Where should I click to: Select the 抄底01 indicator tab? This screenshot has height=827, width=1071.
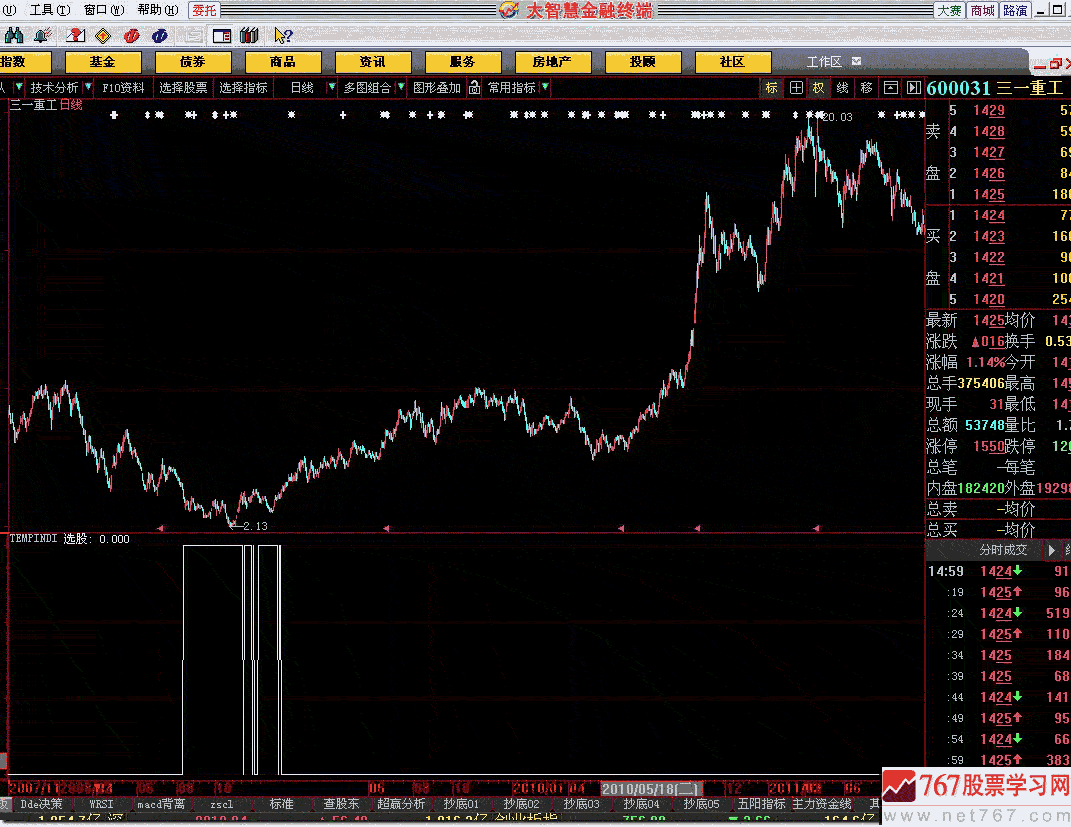click(461, 804)
